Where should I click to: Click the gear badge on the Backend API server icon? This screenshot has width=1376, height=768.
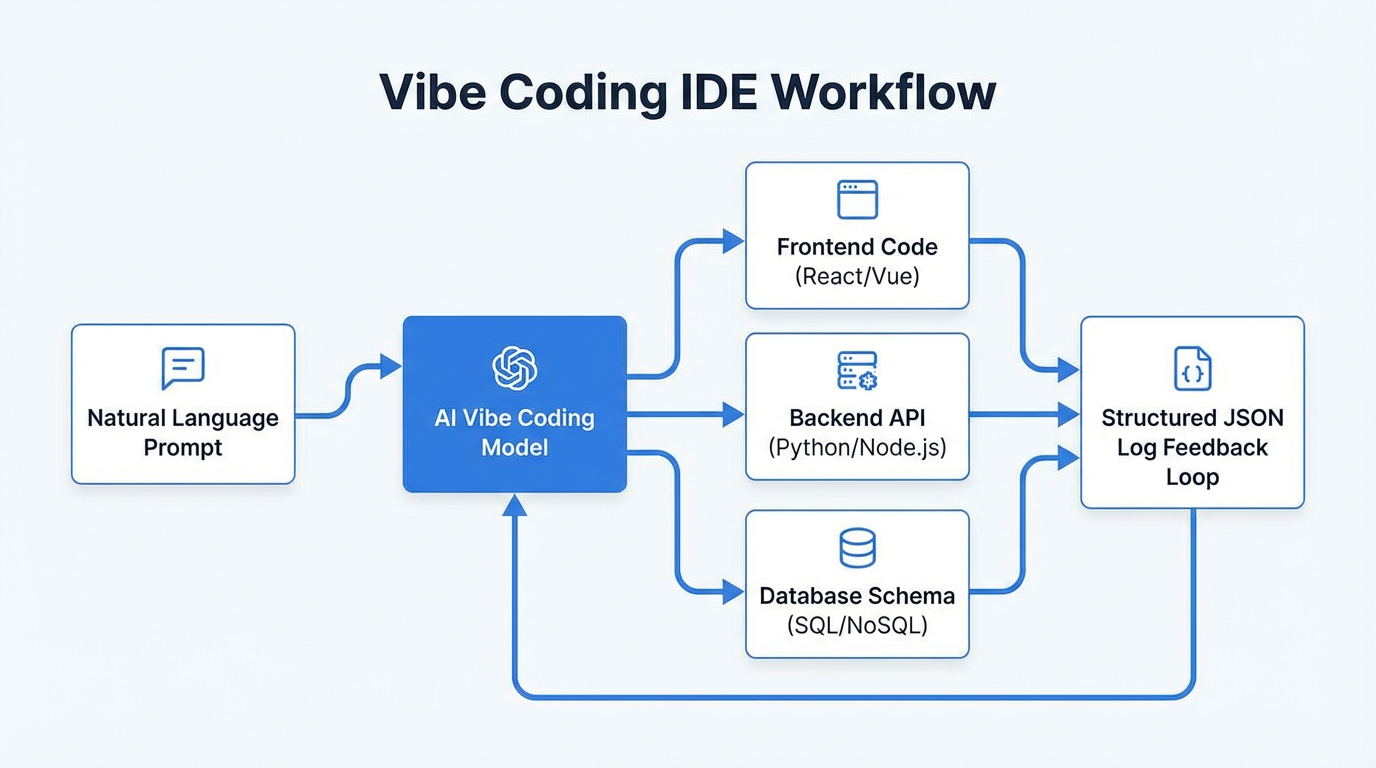[x=868, y=380]
